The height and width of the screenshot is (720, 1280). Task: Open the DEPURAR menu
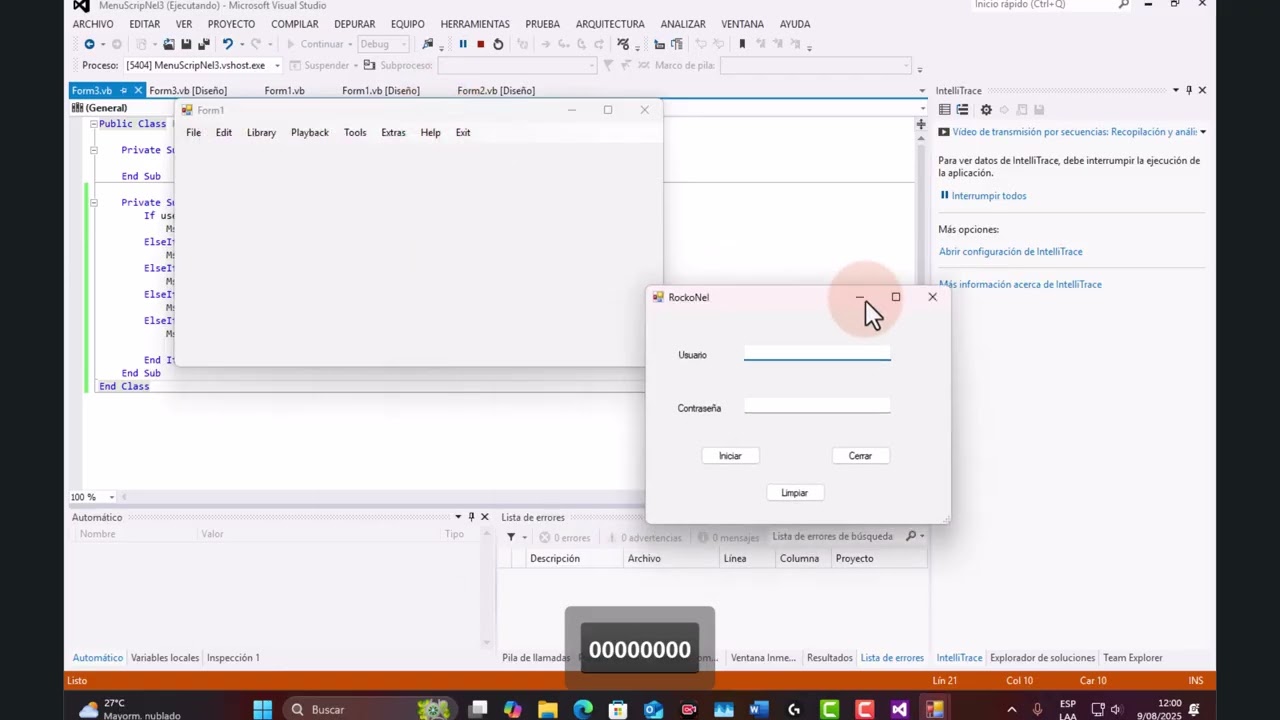355,24
